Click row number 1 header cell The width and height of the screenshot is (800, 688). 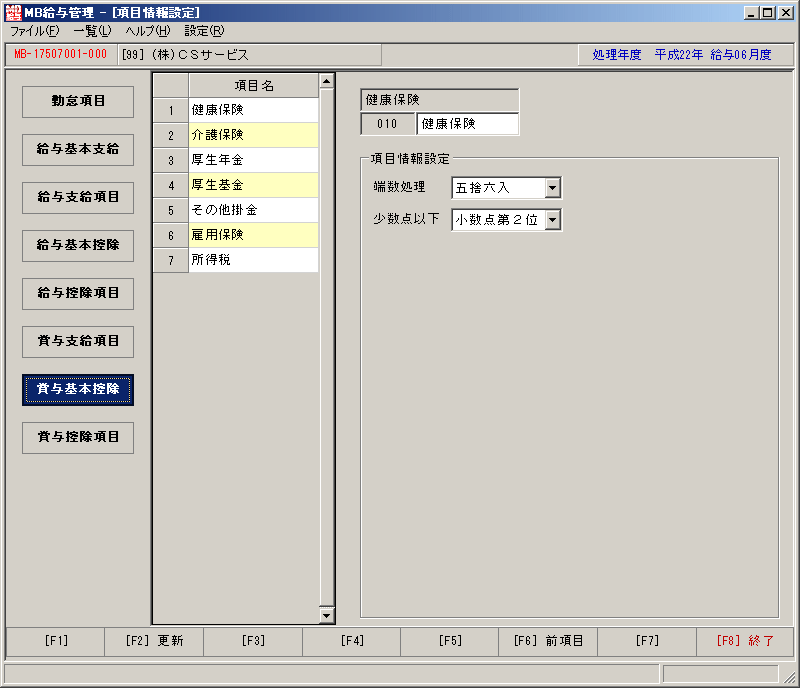[171, 110]
